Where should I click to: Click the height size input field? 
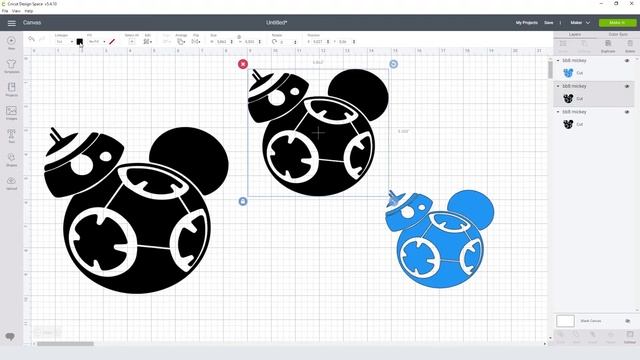point(250,42)
